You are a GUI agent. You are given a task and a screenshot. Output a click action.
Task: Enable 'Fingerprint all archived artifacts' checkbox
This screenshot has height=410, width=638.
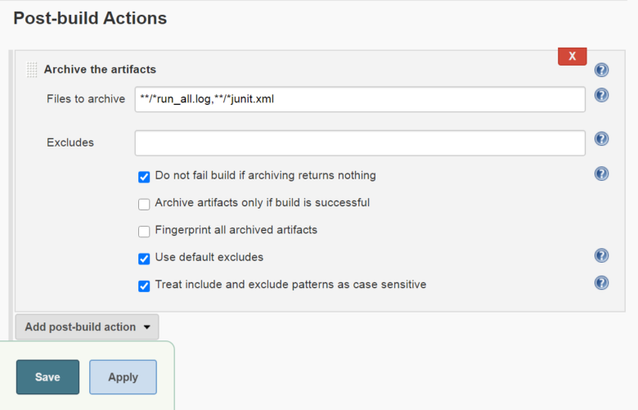pos(144,230)
